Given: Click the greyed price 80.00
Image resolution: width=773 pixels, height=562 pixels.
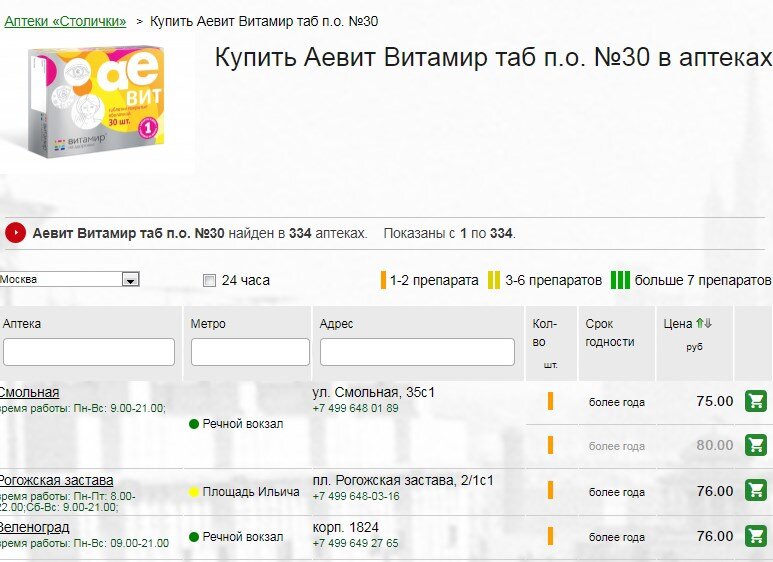Looking at the screenshot, I should click(x=715, y=445).
